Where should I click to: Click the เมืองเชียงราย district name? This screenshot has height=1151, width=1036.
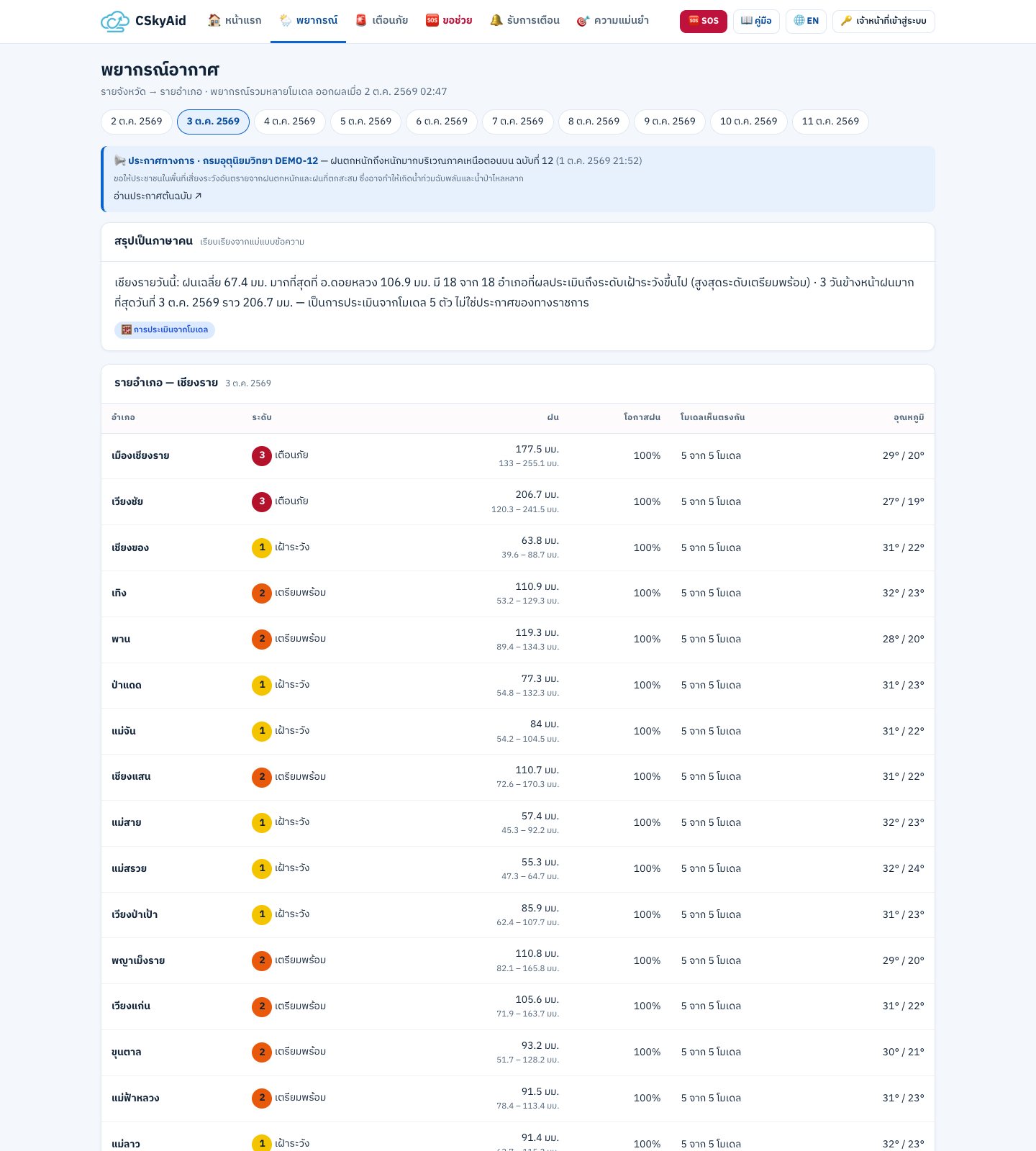pos(140,456)
